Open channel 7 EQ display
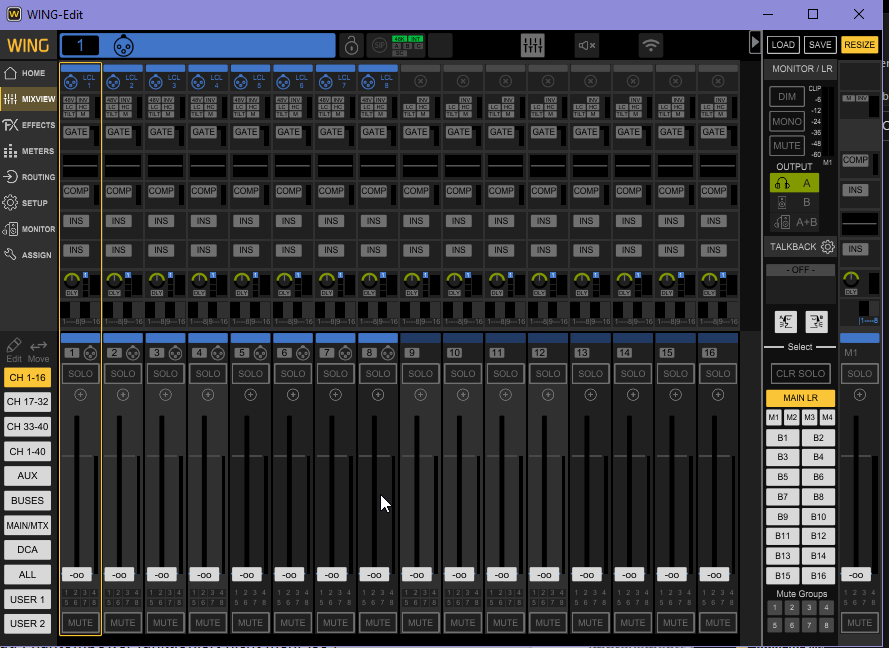Viewport: 889px width, 648px height. tap(335, 166)
